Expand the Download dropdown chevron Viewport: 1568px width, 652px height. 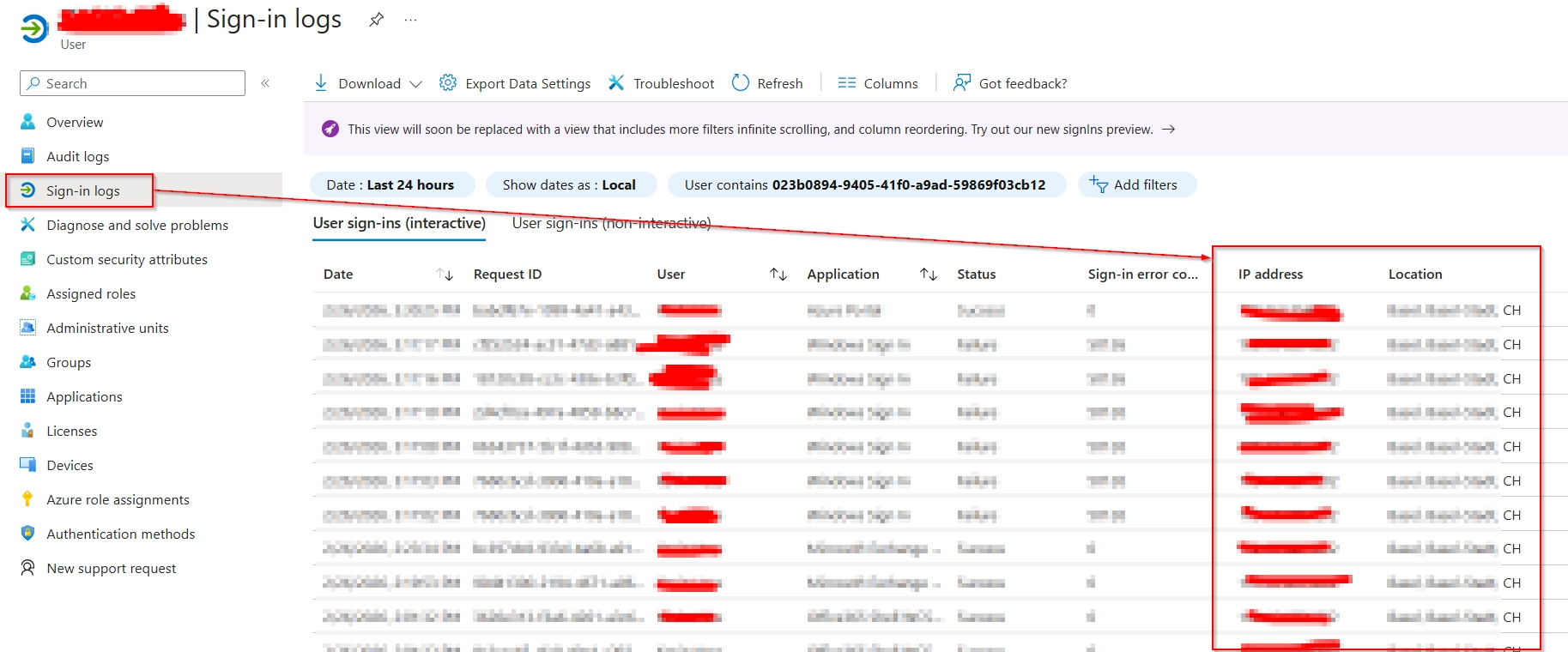click(x=416, y=84)
